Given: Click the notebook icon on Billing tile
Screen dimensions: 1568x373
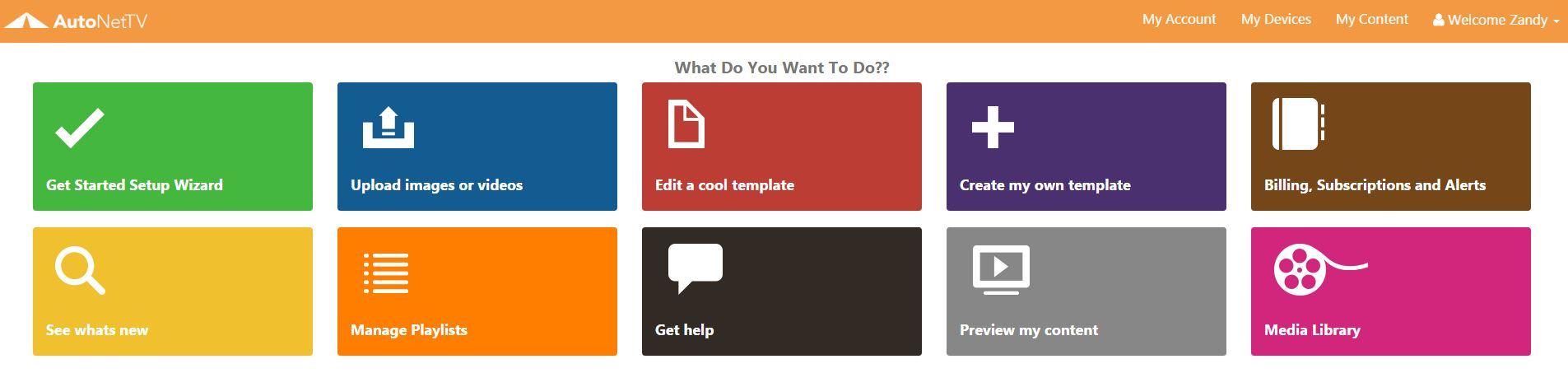Looking at the screenshot, I should tap(1298, 124).
